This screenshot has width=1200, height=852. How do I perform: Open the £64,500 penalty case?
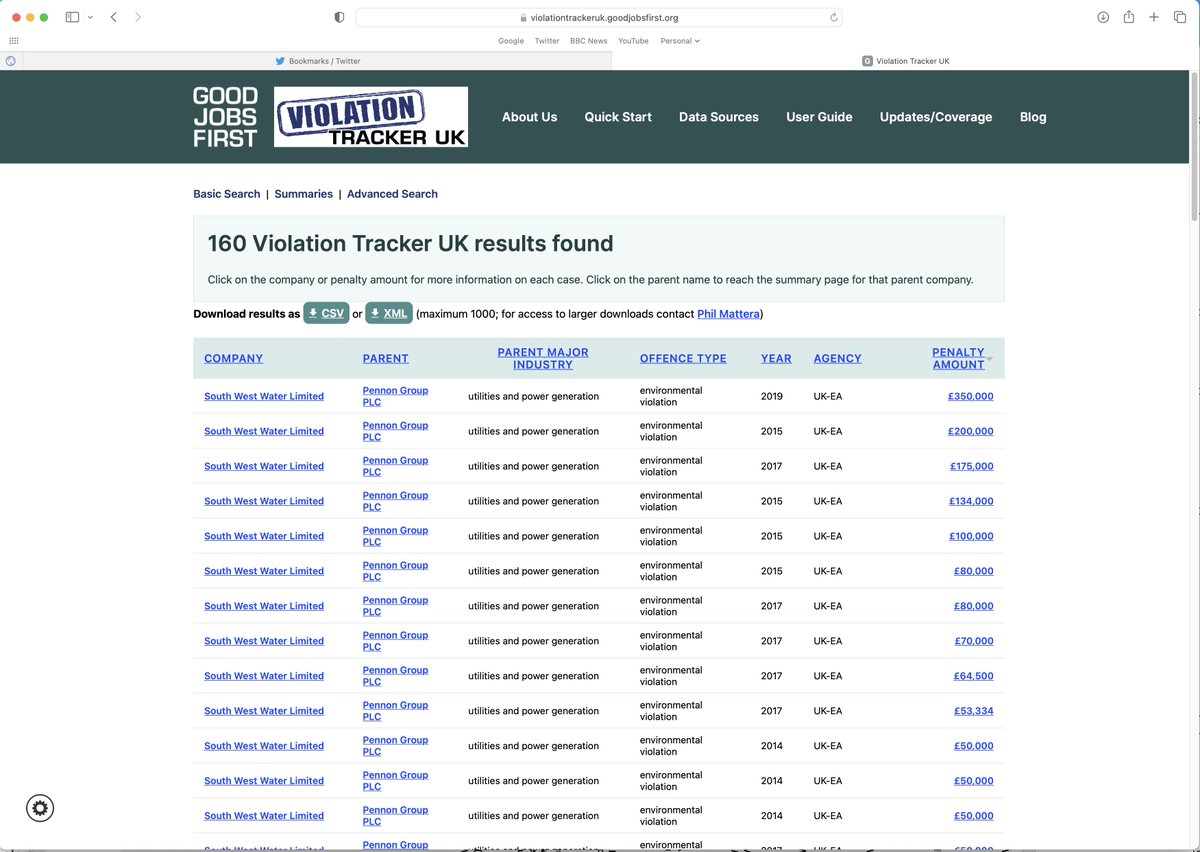click(x=974, y=676)
